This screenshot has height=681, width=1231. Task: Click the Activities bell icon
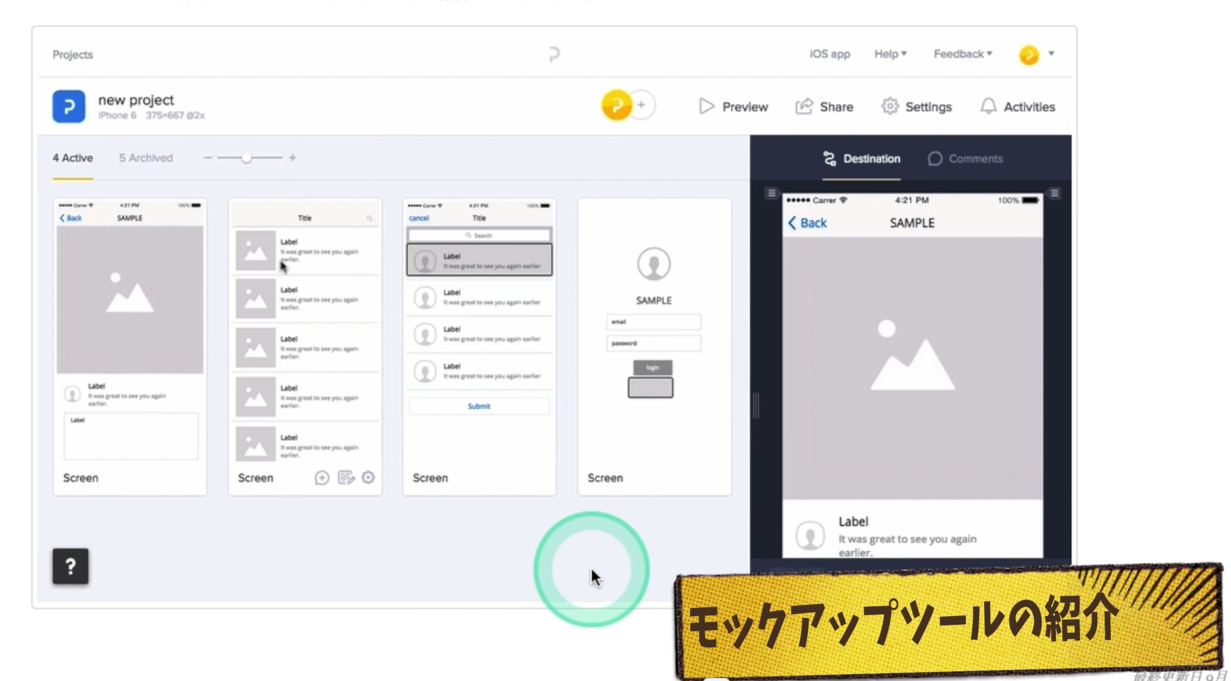tap(988, 106)
